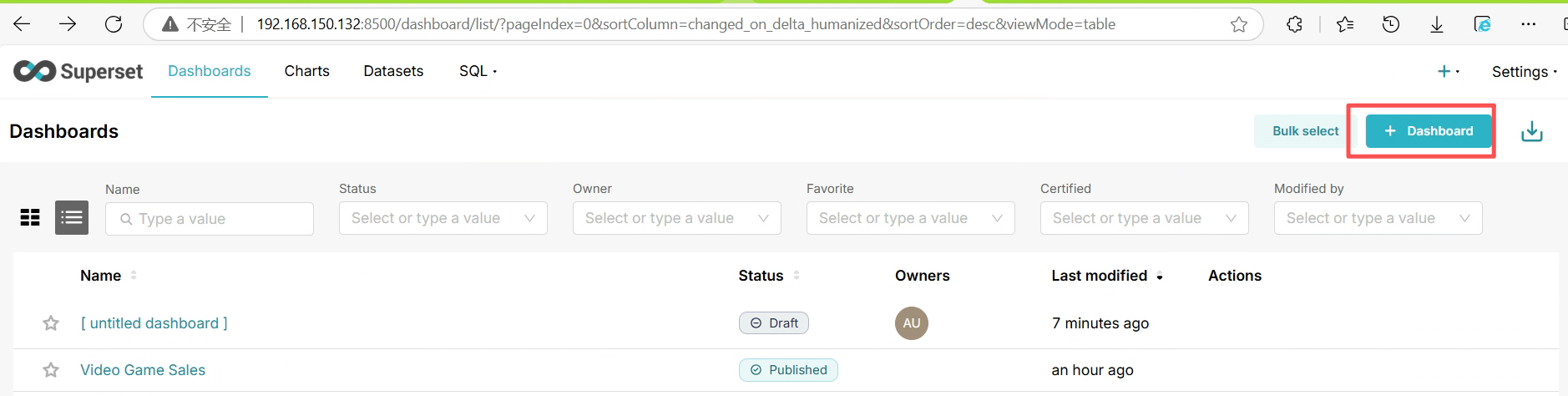1568x396 pixels.
Task: Open the Video Game Sales dashboard
Action: 143,370
